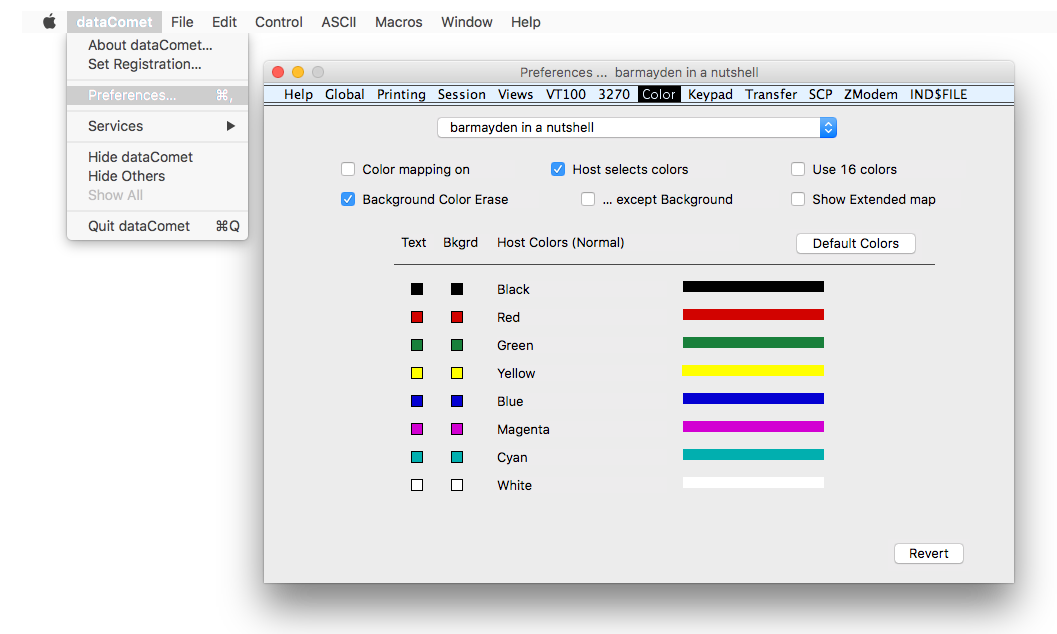Click the Magenta color preview bar
This screenshot has width=1057, height=634.
(x=753, y=426)
